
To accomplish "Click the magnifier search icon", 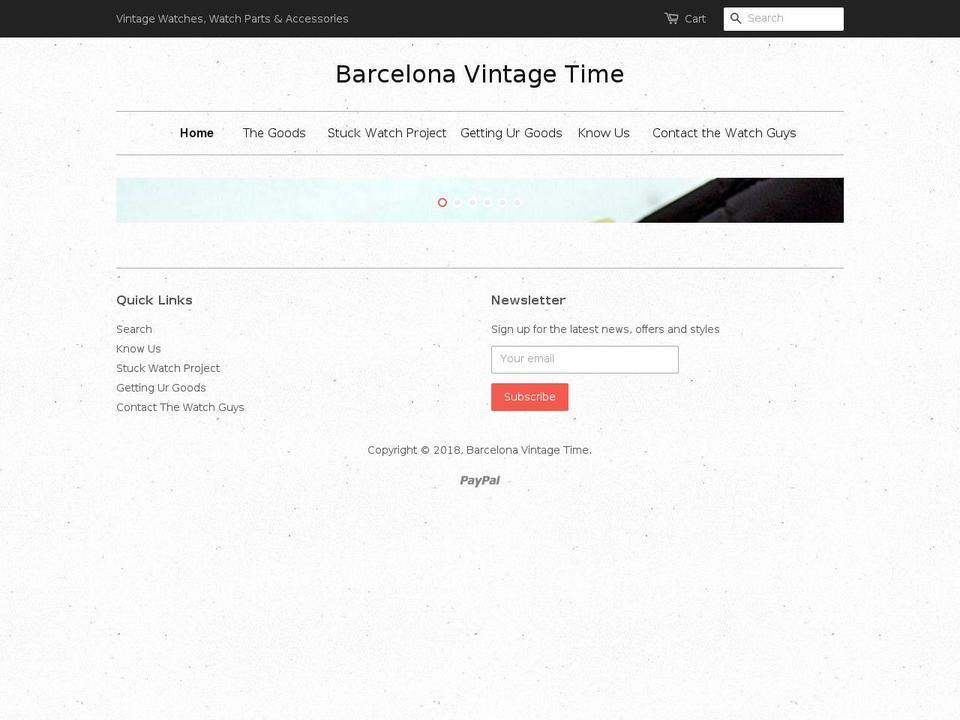I will point(735,18).
